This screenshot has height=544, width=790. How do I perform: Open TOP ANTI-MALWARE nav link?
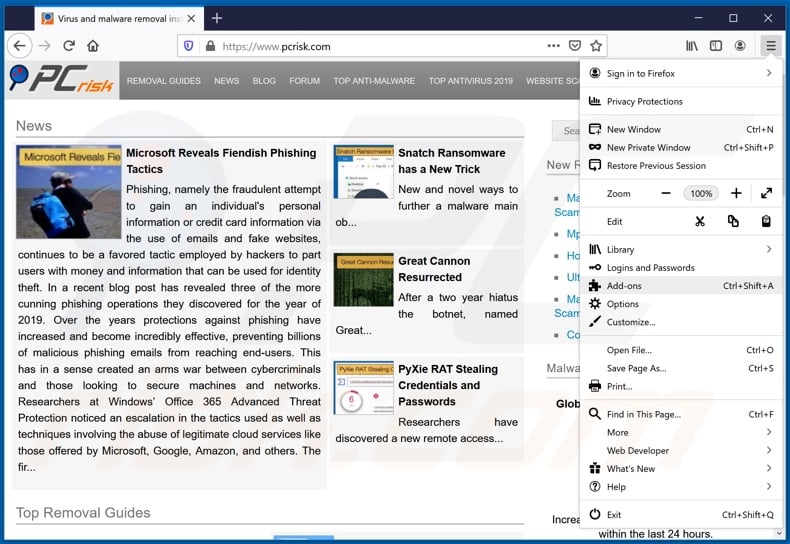point(374,81)
